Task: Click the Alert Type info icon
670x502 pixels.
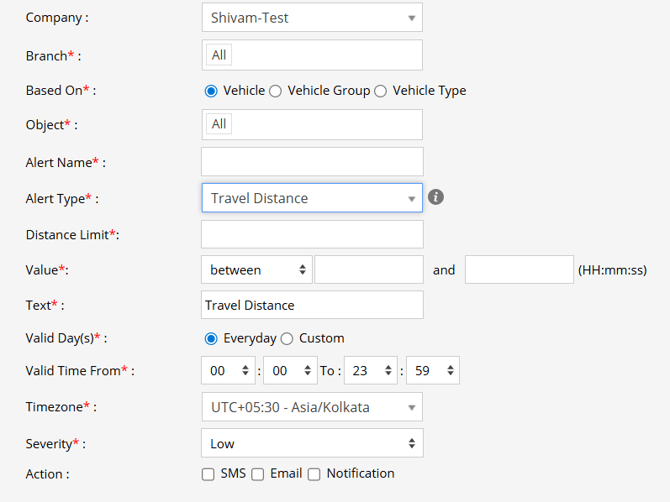Action: [436, 197]
